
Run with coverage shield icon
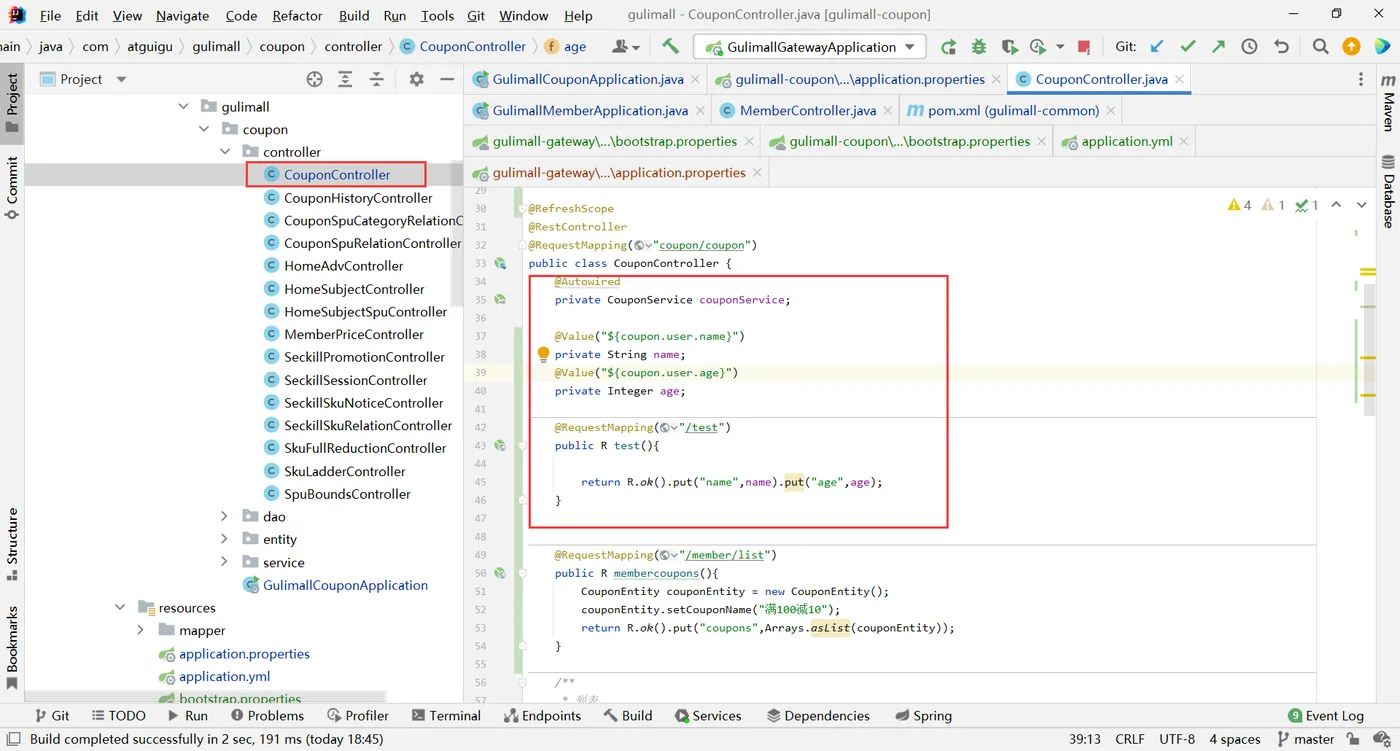point(1010,46)
